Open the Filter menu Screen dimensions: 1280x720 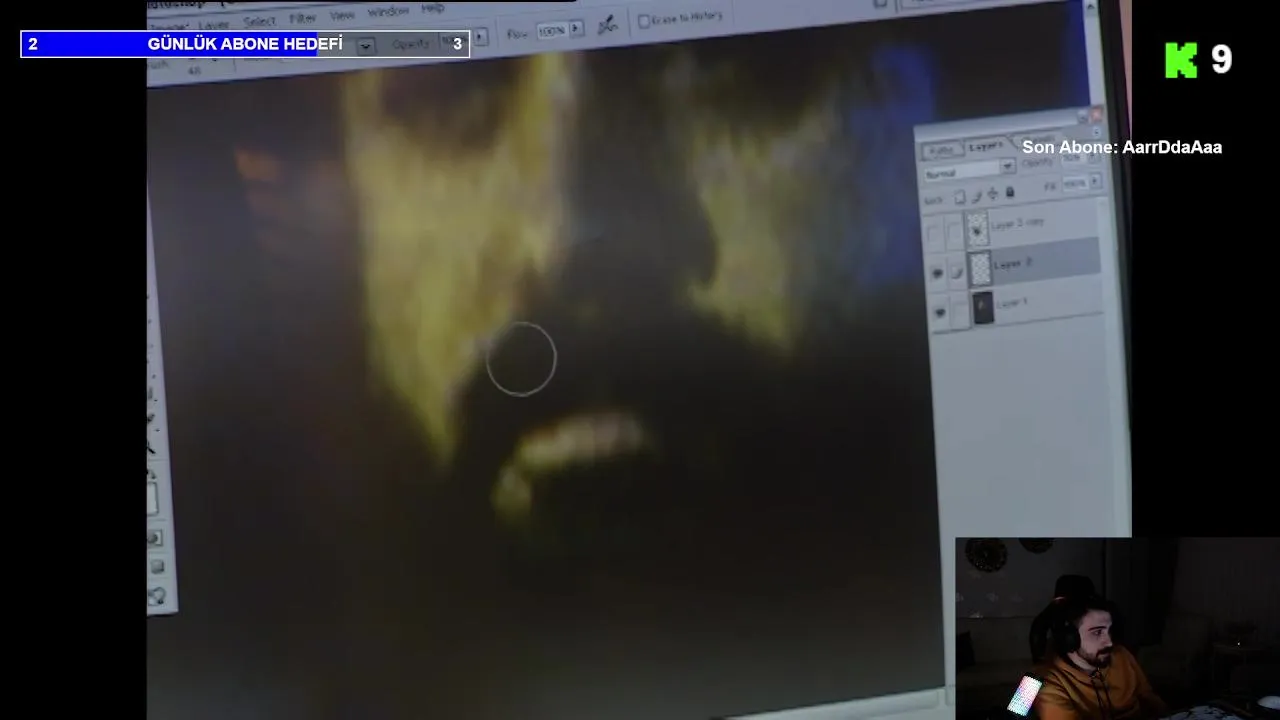tap(303, 19)
